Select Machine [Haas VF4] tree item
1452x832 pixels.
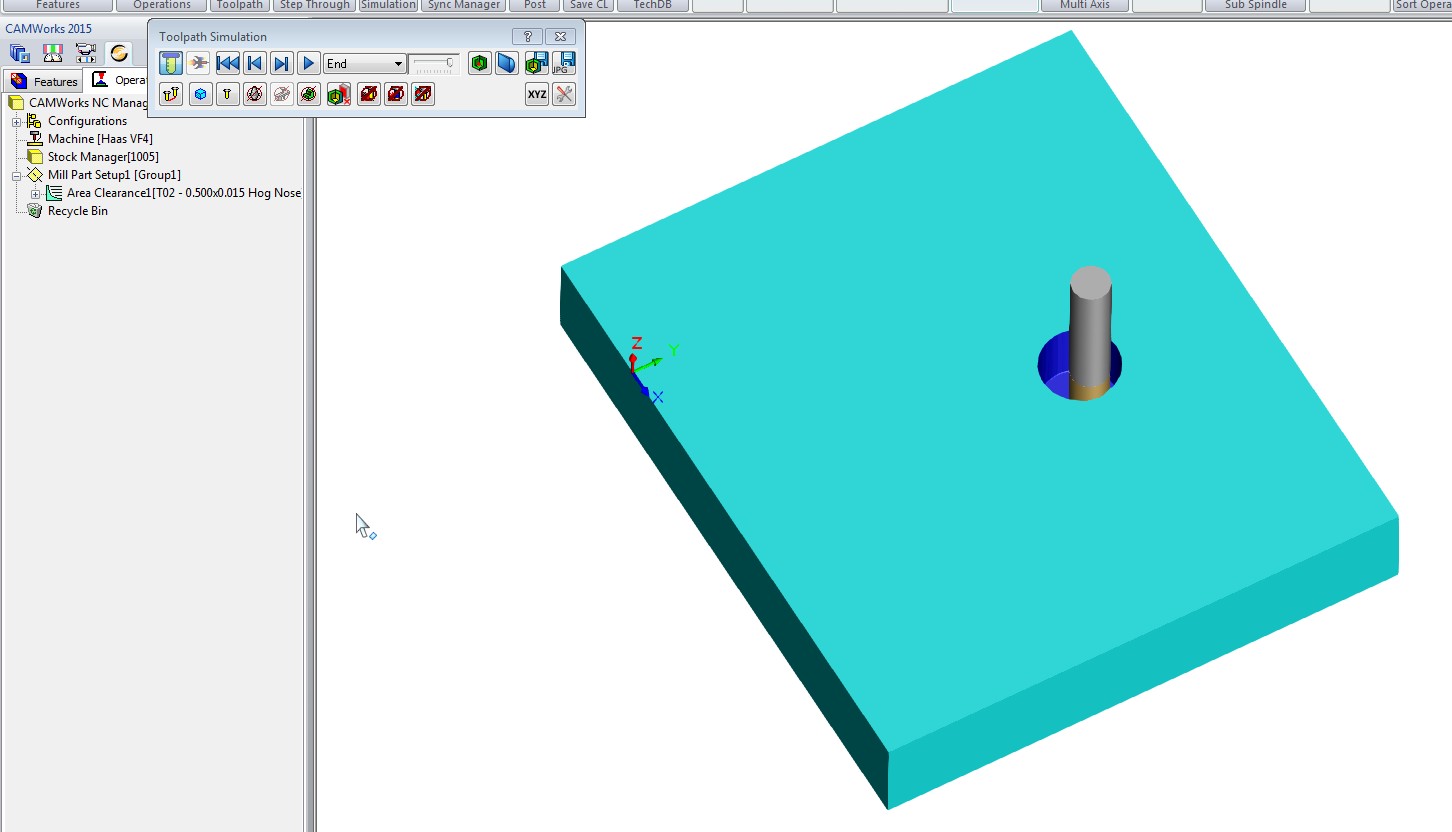pyautogui.click(x=100, y=139)
